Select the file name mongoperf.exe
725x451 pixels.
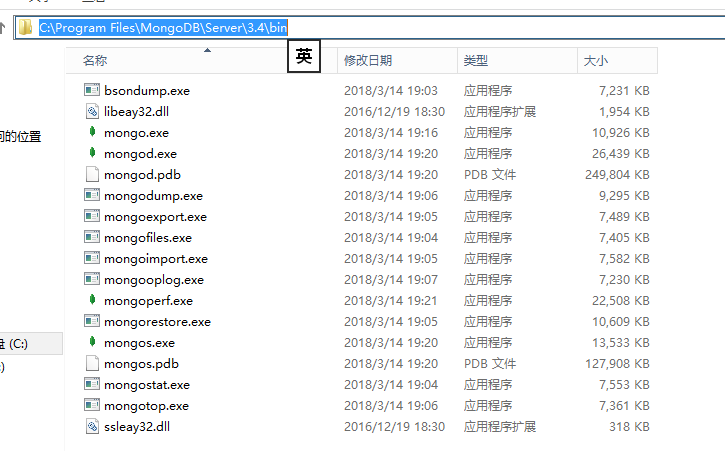148,301
